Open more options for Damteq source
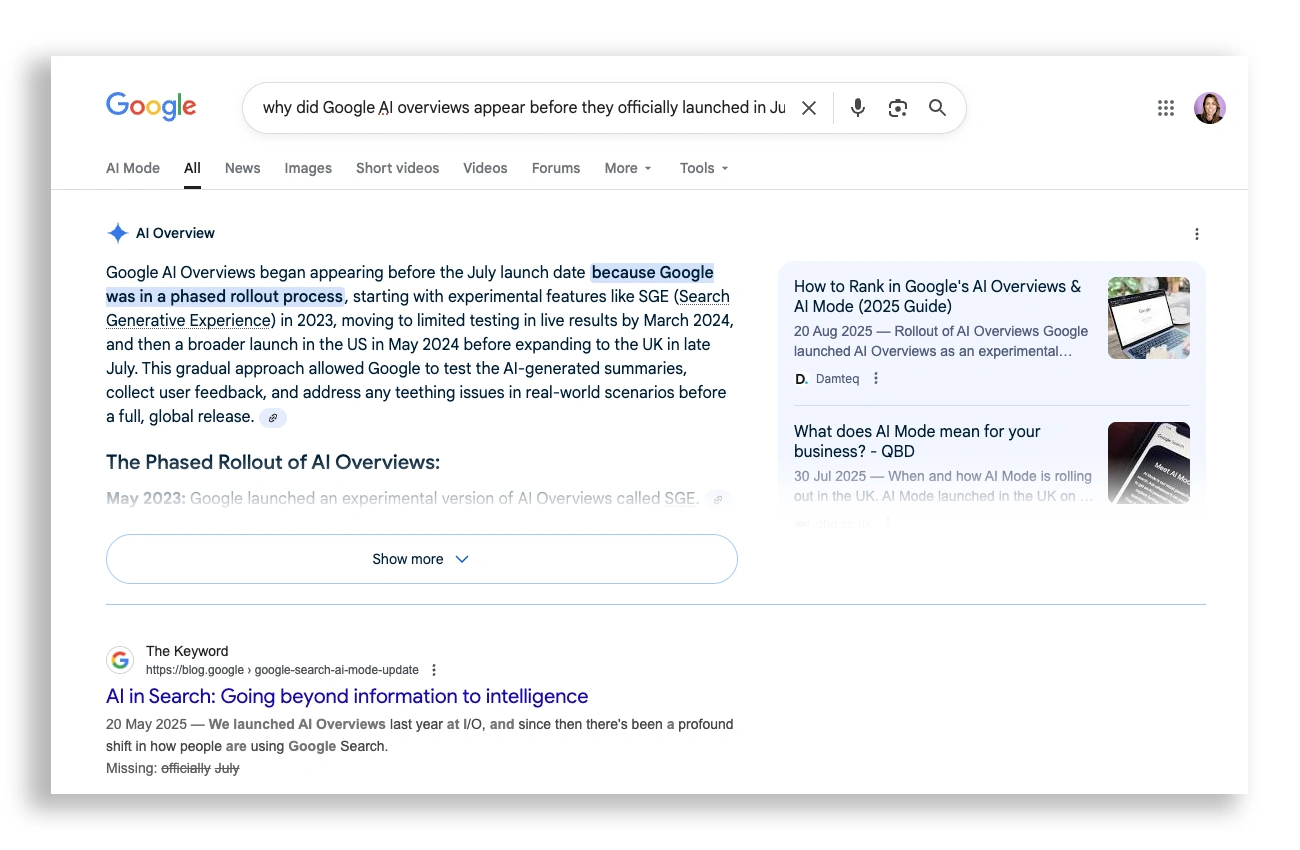 click(x=876, y=378)
